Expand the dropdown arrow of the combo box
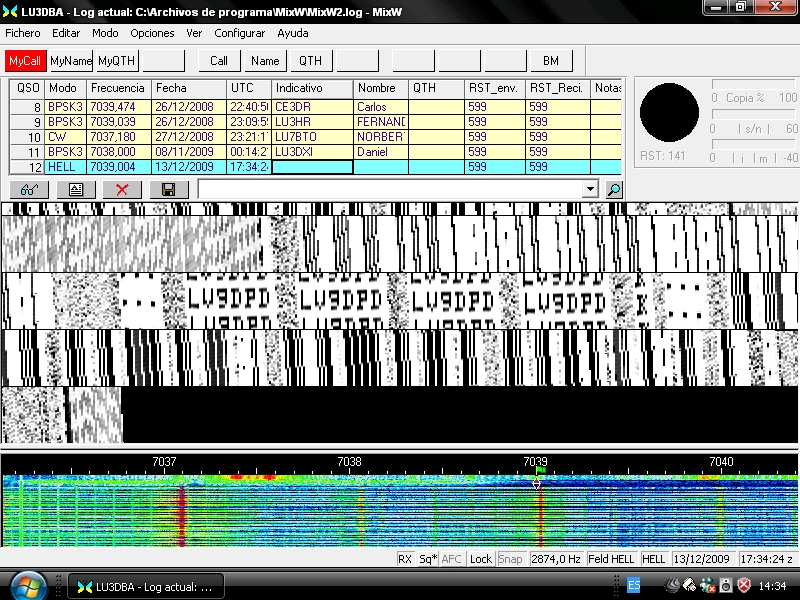 click(589, 189)
